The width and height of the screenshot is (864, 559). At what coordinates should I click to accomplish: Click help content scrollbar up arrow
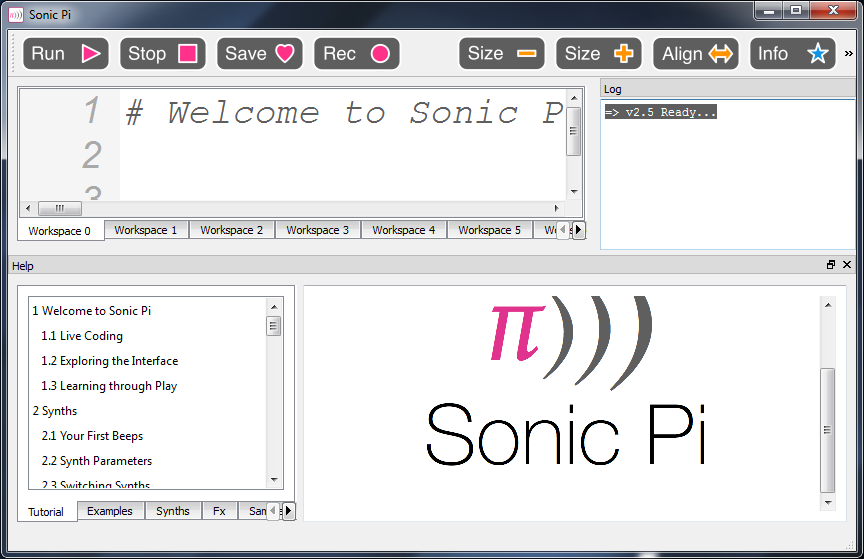pos(828,305)
